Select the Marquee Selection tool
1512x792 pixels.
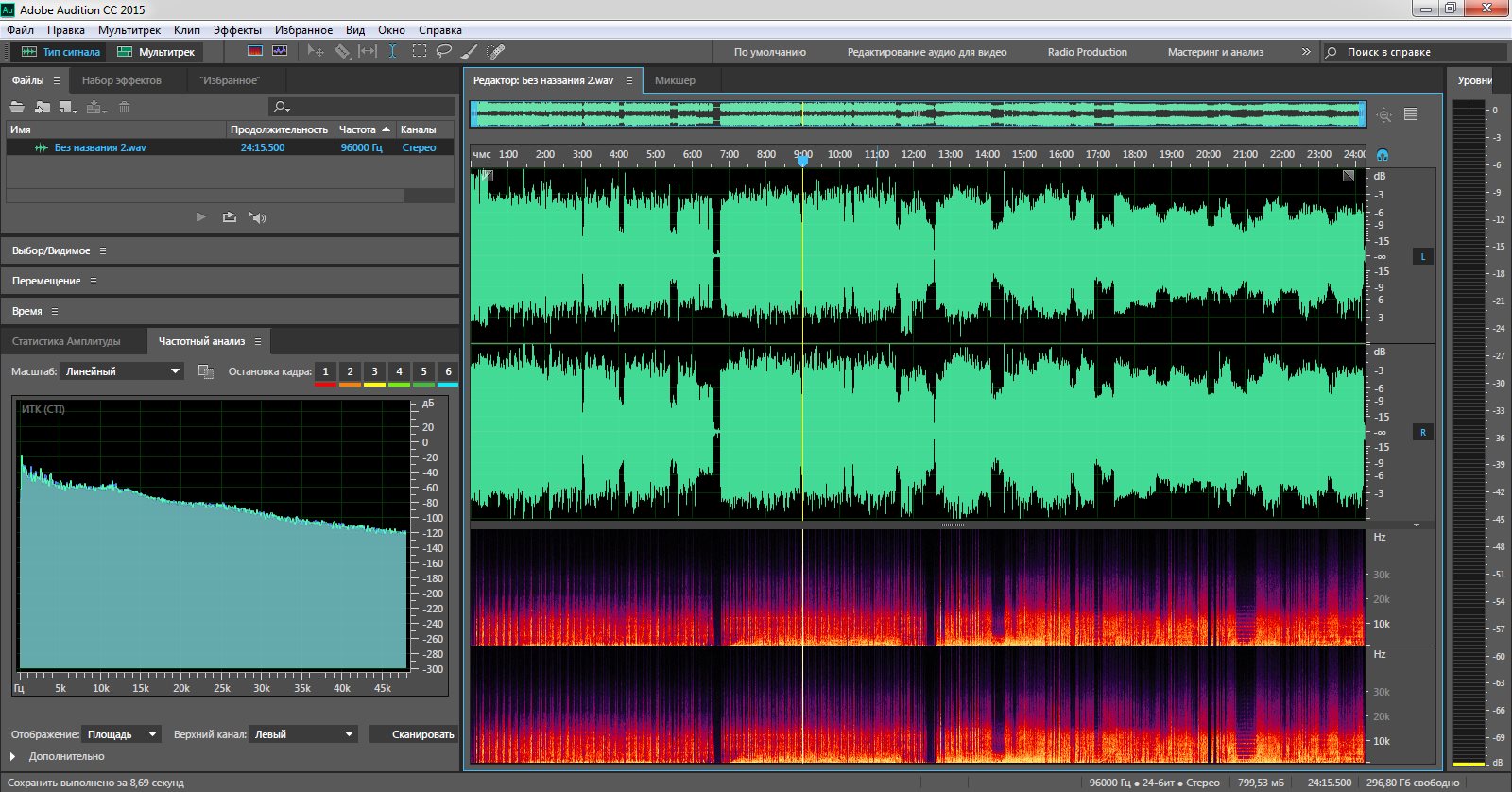tap(419, 52)
